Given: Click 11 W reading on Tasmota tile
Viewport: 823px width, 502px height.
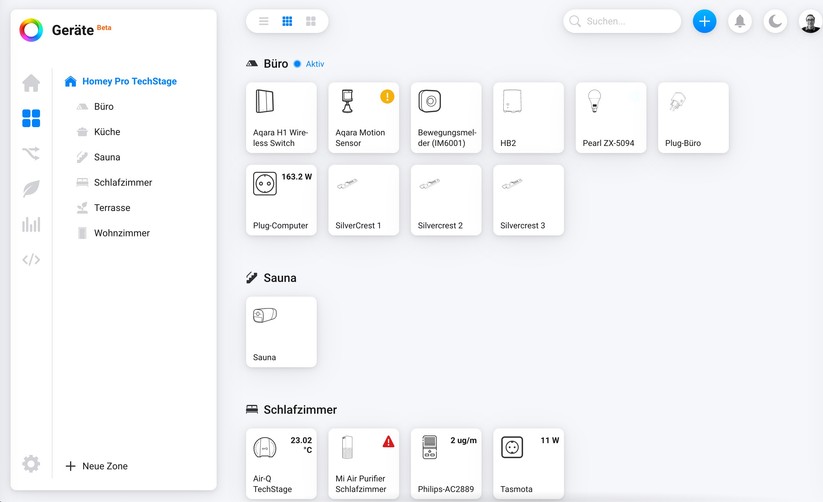Looking at the screenshot, I should (550, 441).
